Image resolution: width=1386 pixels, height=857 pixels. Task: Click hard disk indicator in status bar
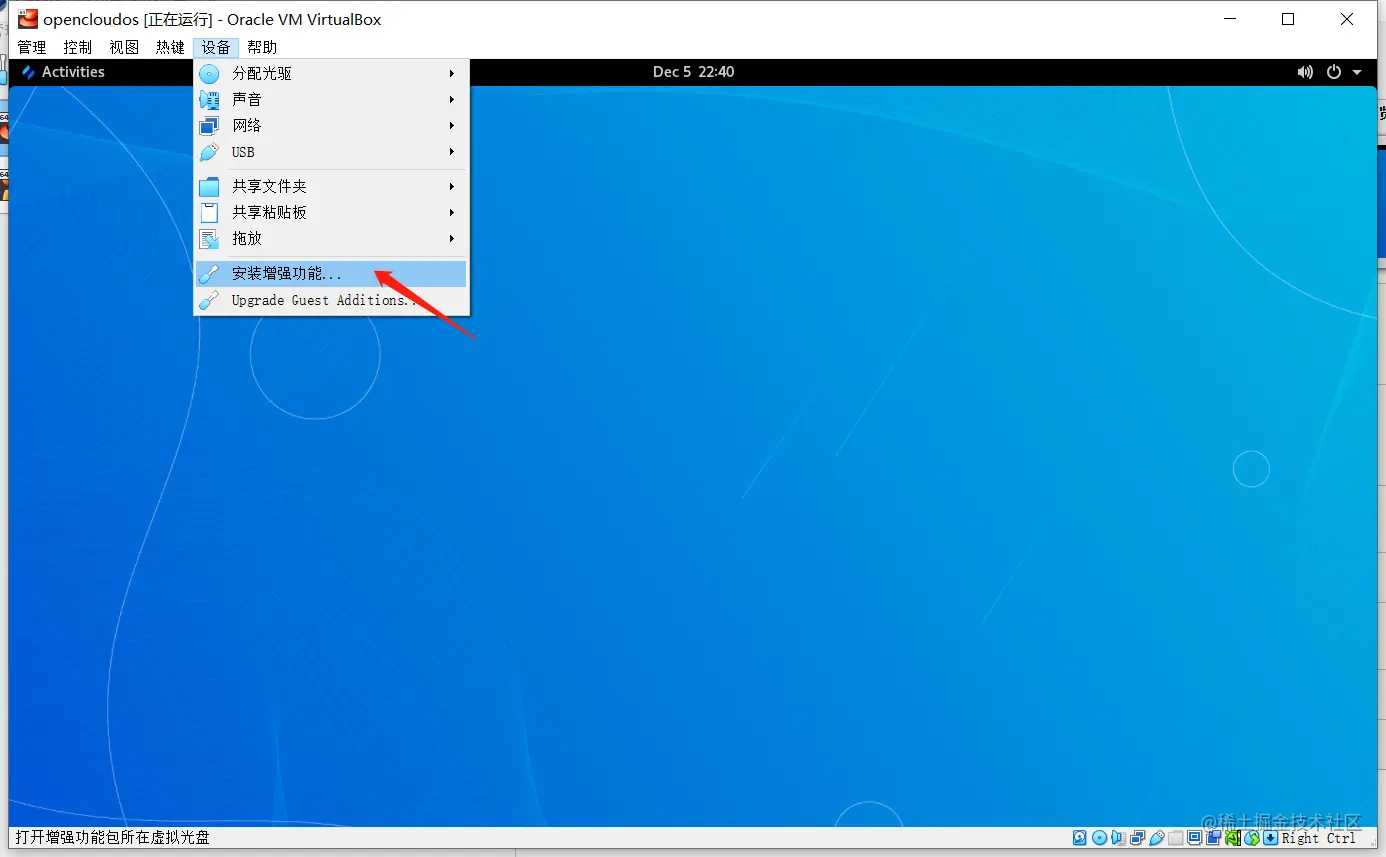(x=1079, y=838)
